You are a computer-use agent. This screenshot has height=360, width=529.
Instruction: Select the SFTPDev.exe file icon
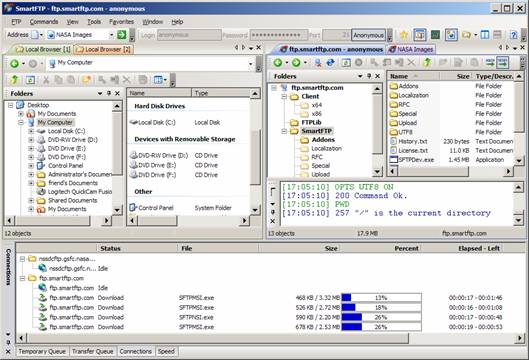tap(393, 160)
